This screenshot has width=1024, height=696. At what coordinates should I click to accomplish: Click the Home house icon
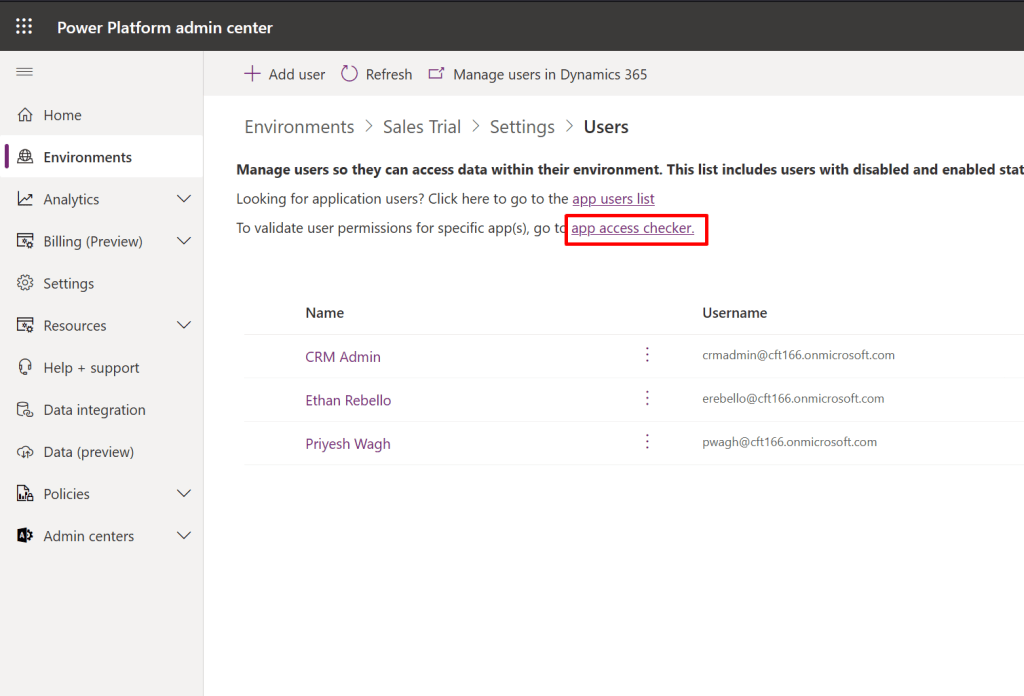point(25,115)
